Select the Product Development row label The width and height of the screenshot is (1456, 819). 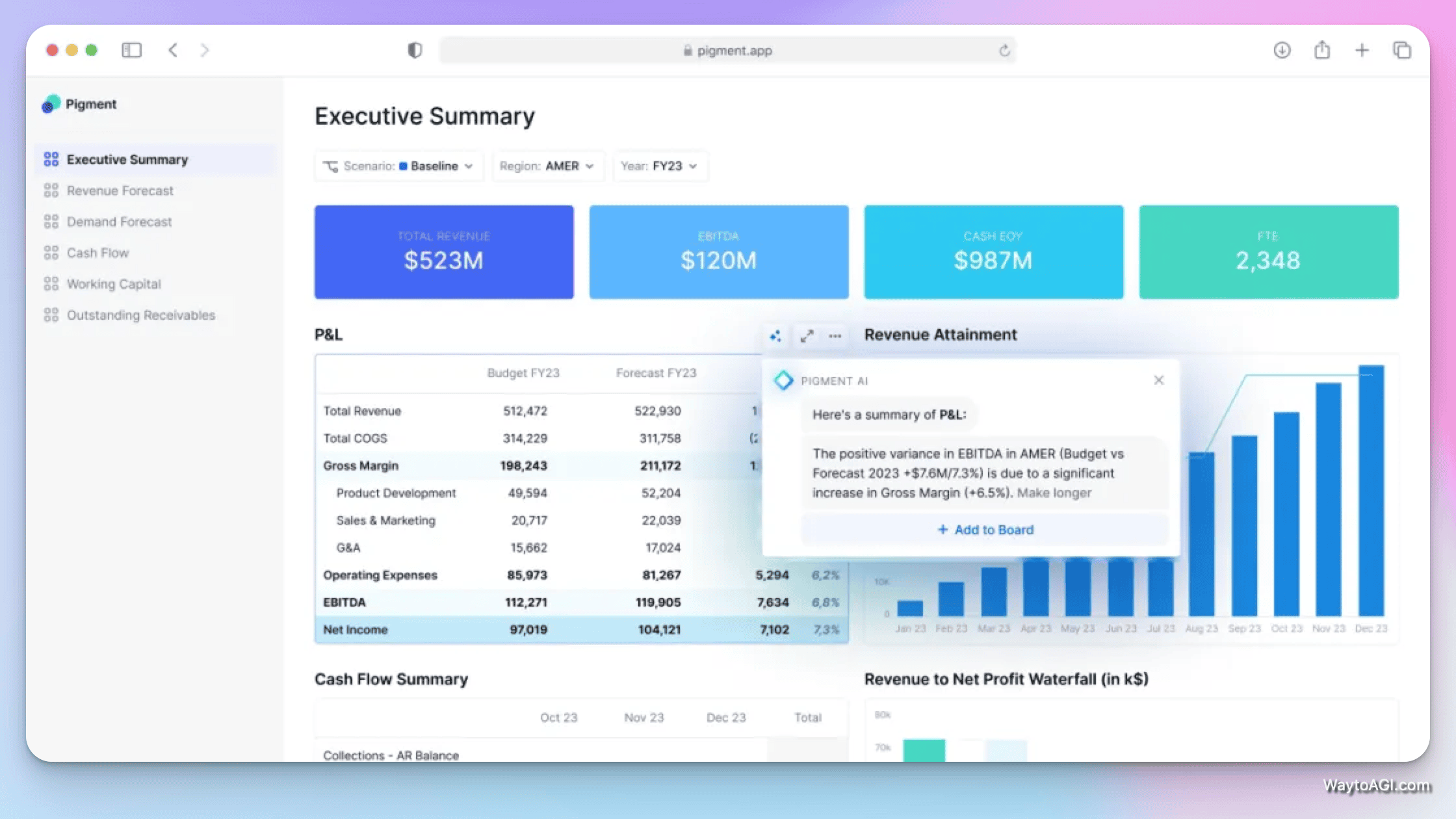pos(396,493)
